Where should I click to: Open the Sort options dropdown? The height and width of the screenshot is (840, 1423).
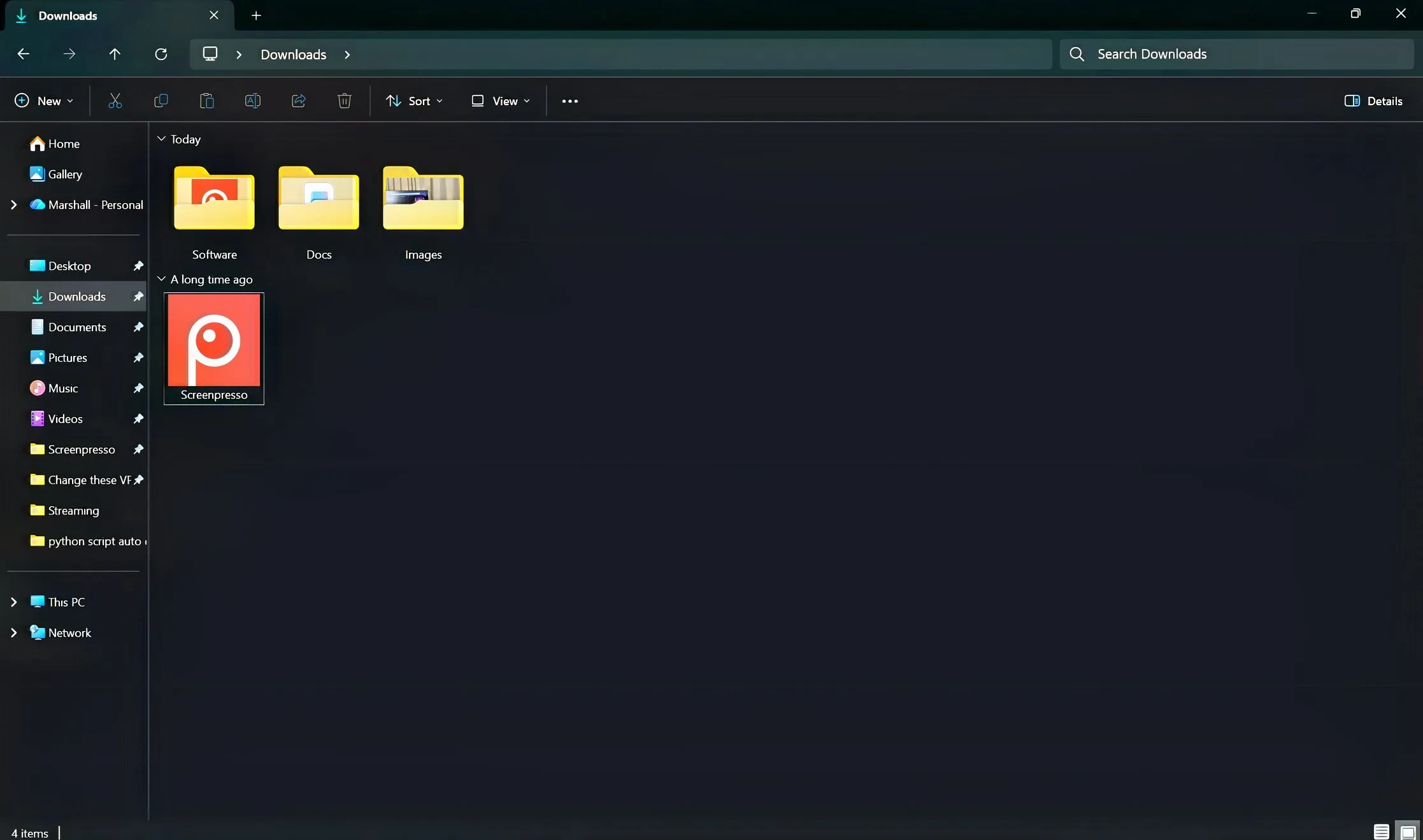pos(413,101)
